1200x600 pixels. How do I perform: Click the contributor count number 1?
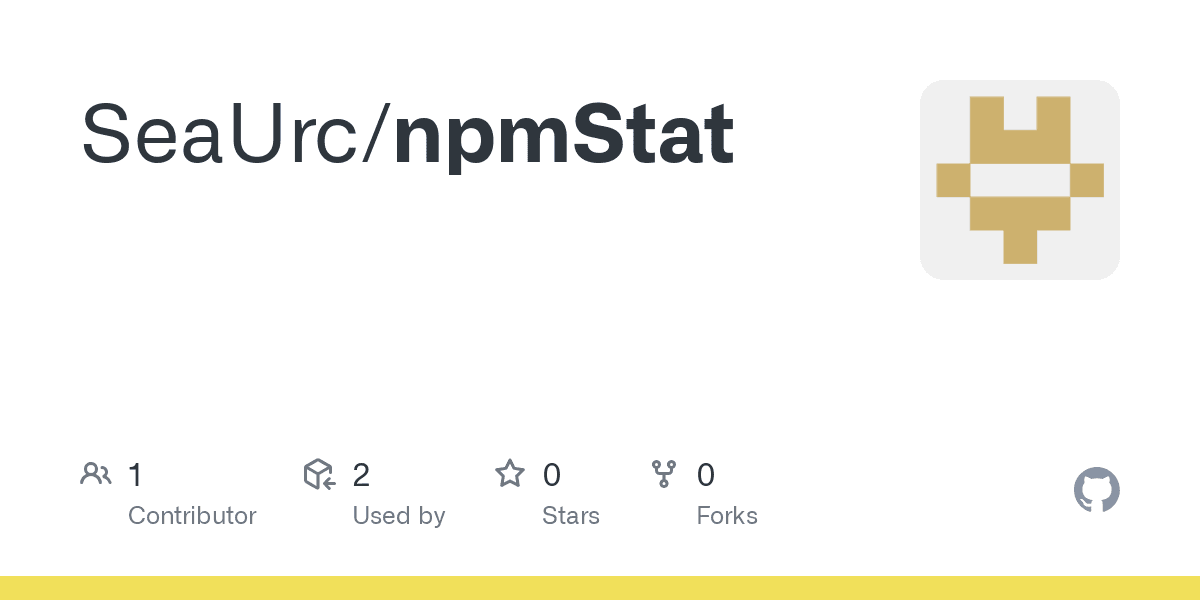tap(135, 475)
